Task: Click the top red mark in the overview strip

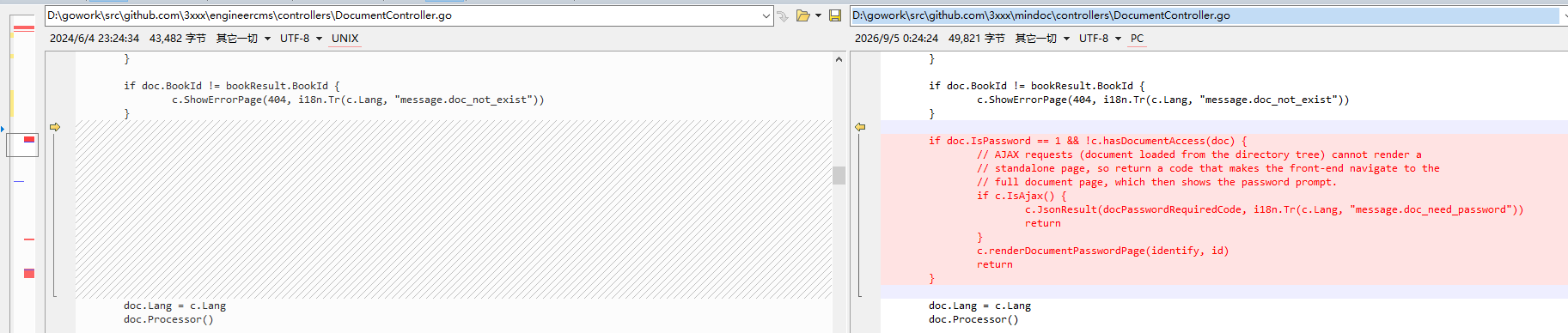Action: 24,28
